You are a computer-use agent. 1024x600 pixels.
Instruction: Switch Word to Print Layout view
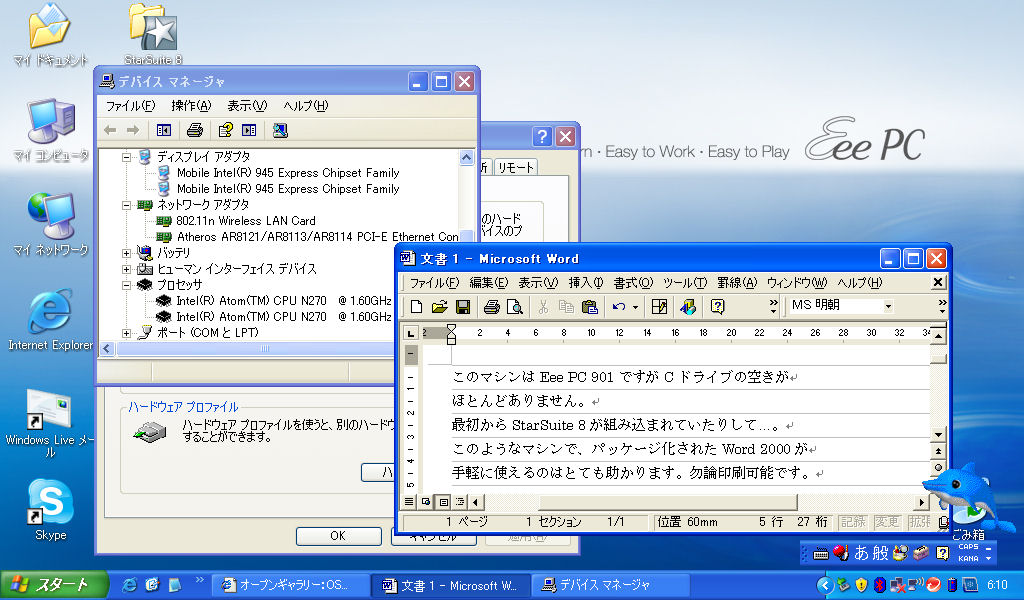[x=443, y=501]
